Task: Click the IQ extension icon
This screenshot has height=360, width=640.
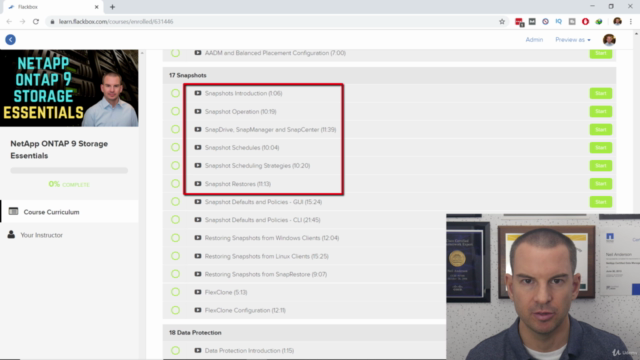Action: pos(558,22)
